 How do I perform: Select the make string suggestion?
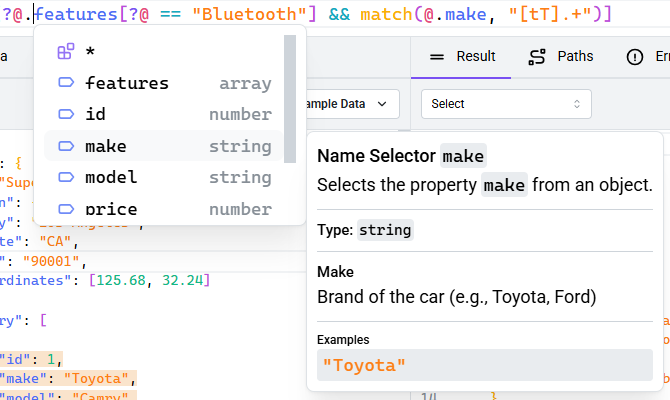[163, 146]
